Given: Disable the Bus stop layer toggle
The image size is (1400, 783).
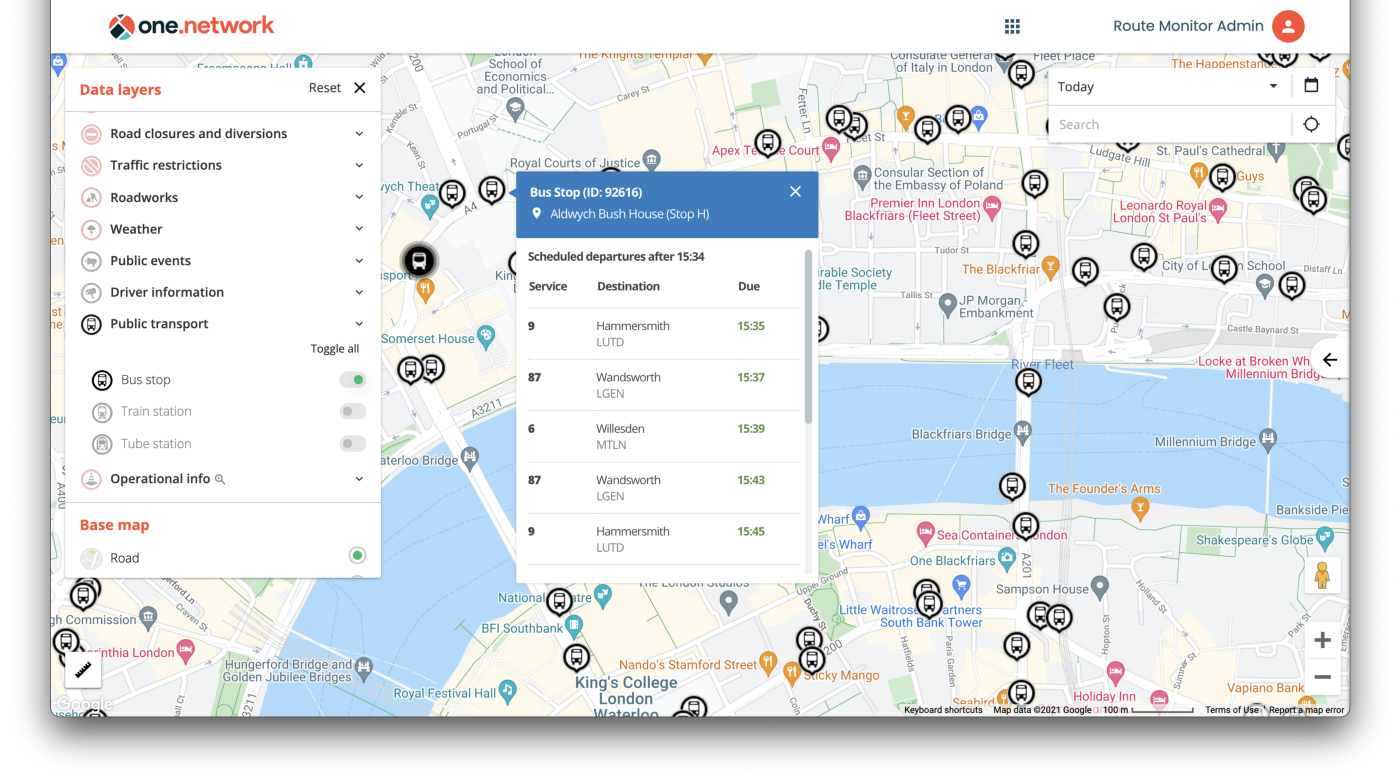Looking at the screenshot, I should pyautogui.click(x=352, y=380).
